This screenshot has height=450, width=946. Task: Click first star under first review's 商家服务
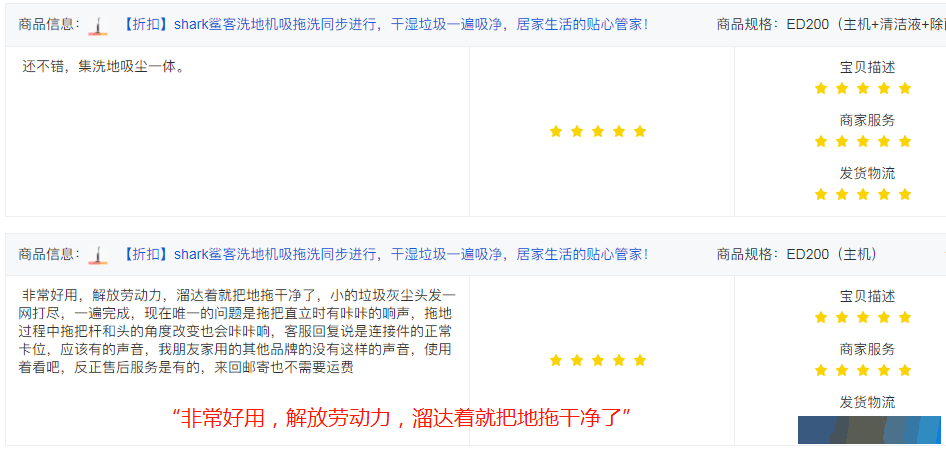tap(821, 141)
